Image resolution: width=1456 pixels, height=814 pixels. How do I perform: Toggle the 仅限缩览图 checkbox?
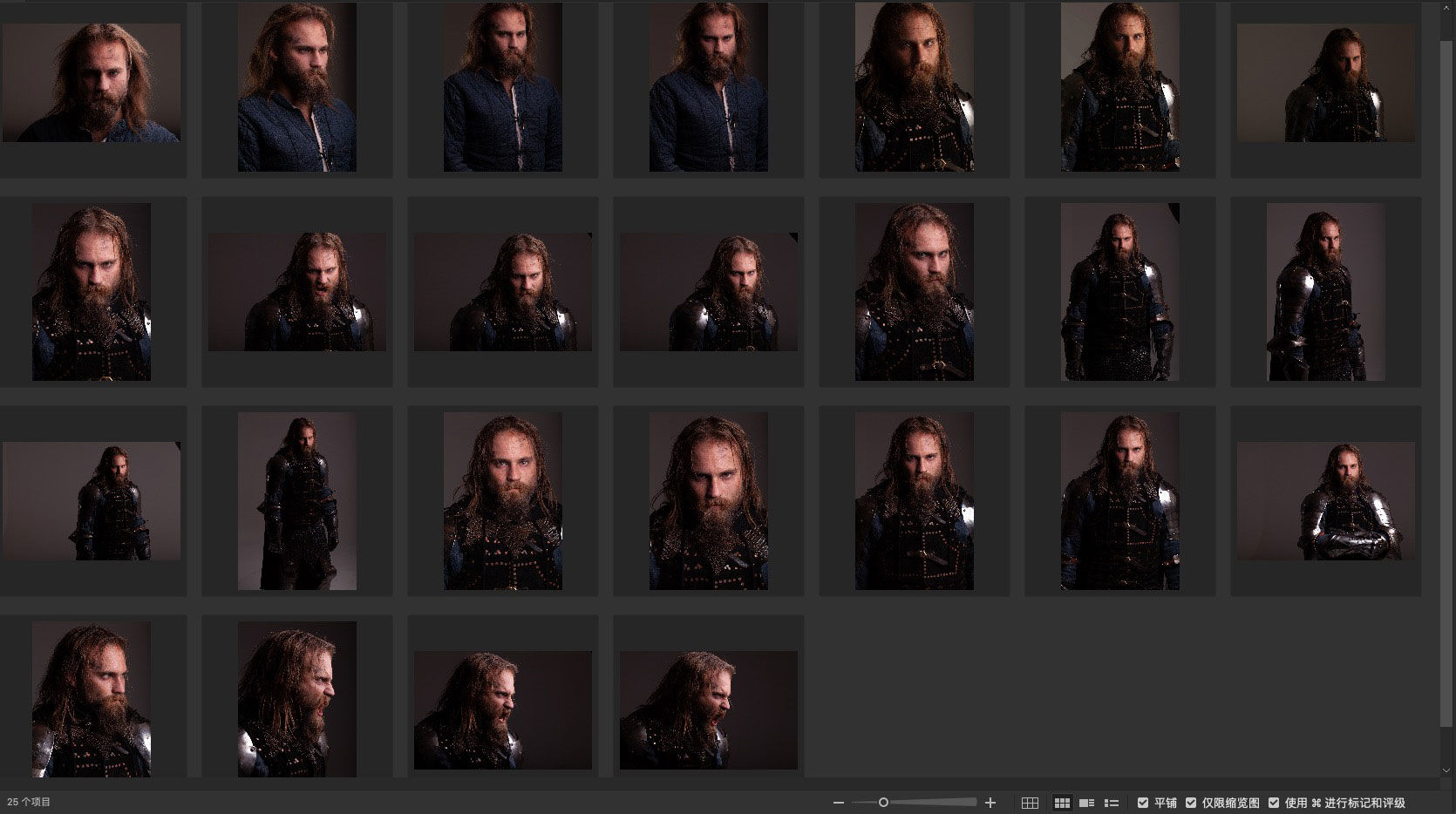1191,803
